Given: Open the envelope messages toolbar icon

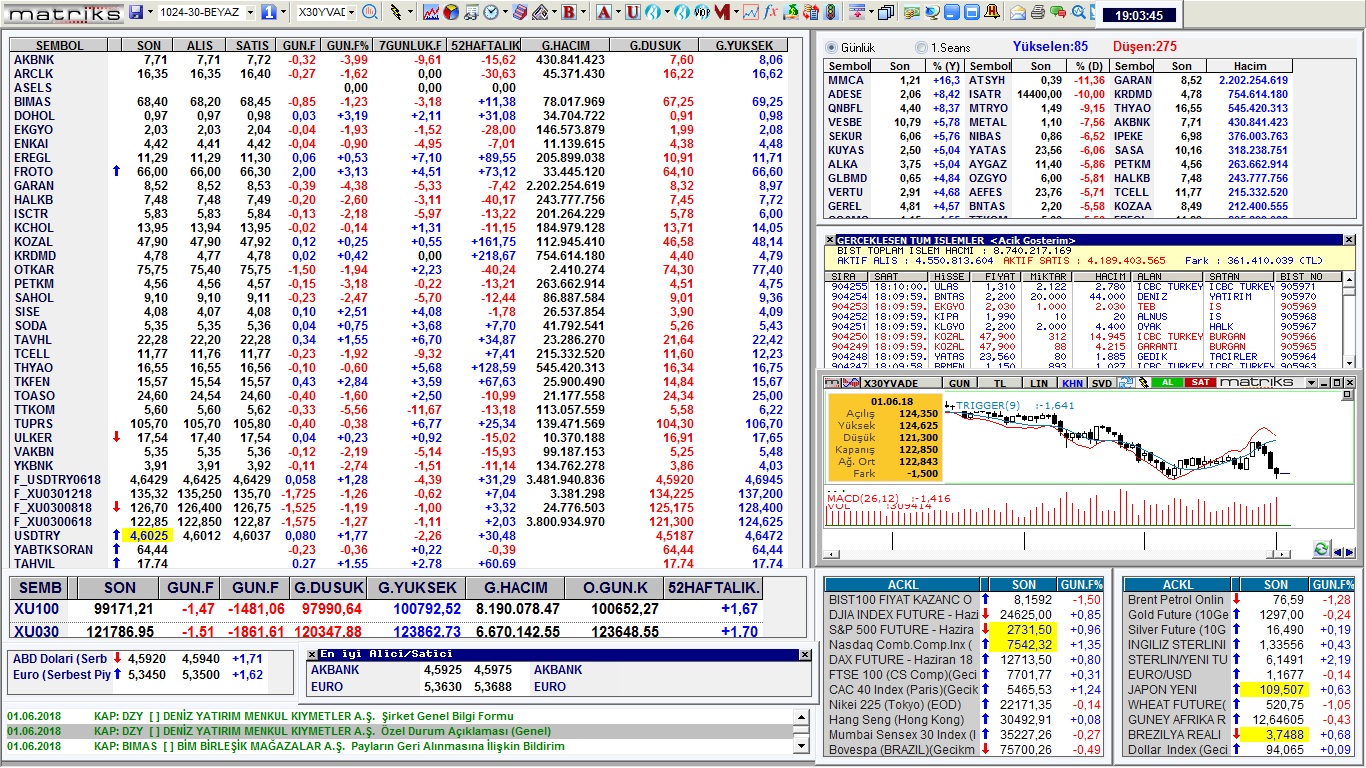Looking at the screenshot, I should point(1017,12).
